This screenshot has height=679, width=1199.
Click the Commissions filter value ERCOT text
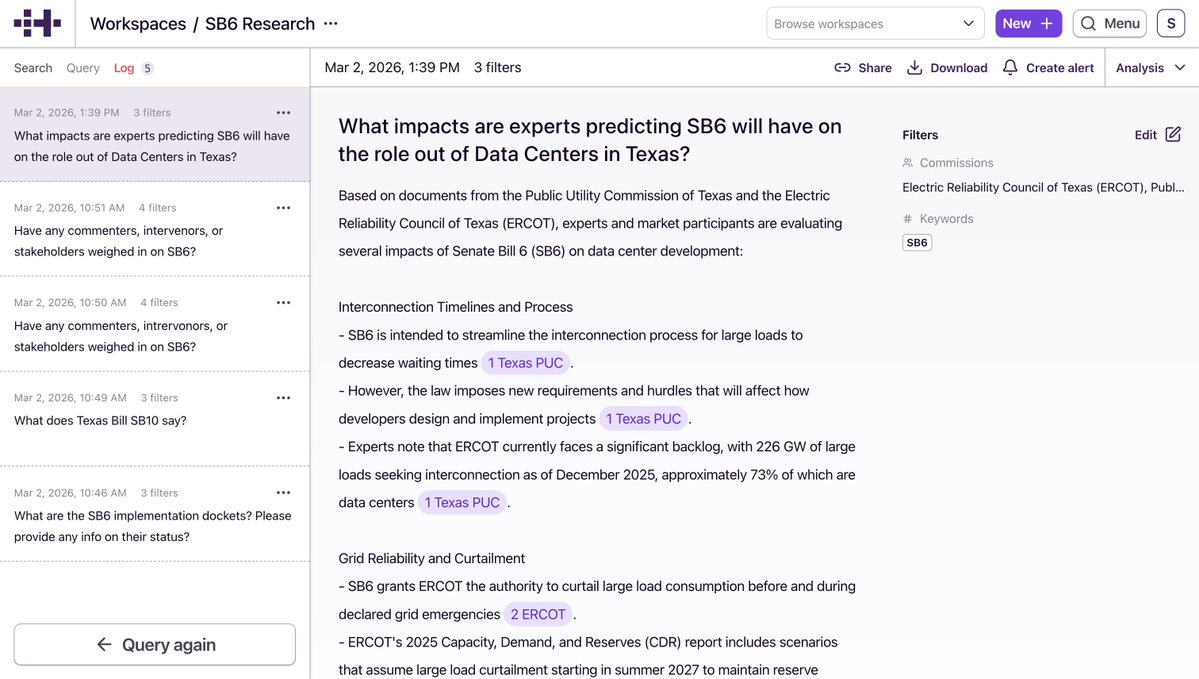pyautogui.click(x=1043, y=187)
